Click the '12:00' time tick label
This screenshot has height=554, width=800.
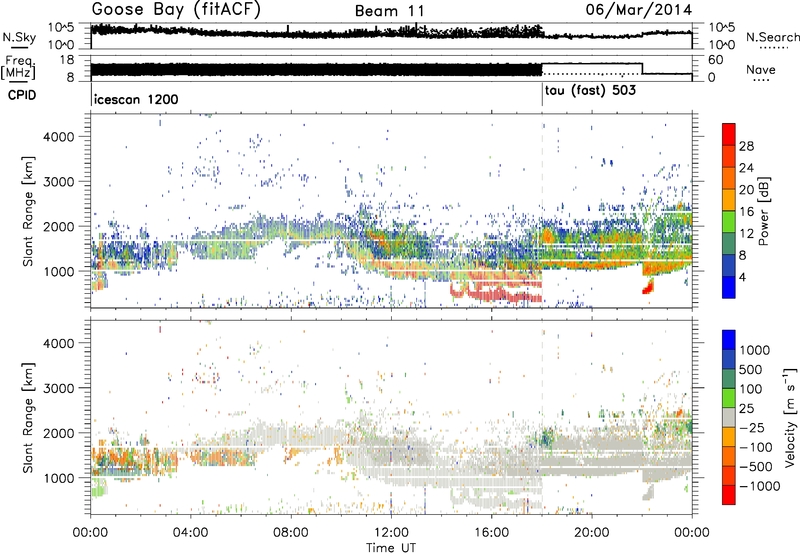pyautogui.click(x=391, y=533)
